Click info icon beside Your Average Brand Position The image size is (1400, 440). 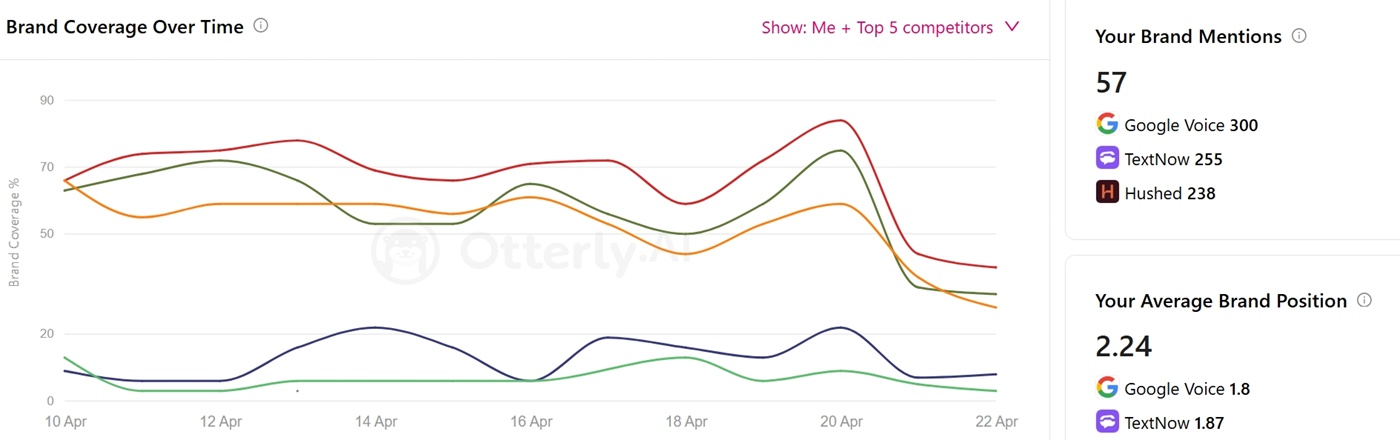point(1364,301)
